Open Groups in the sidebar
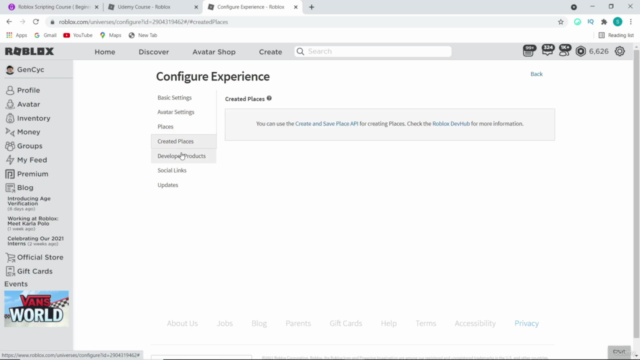Image resolution: width=640 pixels, height=360 pixels. click(24, 146)
